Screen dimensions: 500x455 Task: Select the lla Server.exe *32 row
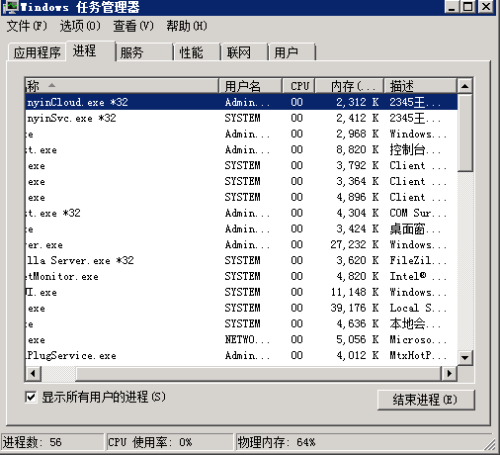tap(241, 260)
